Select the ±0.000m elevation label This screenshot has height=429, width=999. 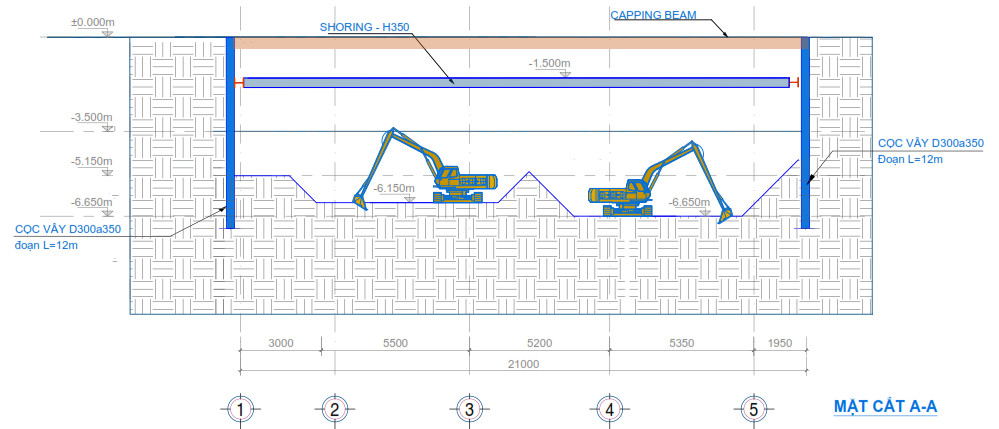pyautogui.click(x=92, y=21)
